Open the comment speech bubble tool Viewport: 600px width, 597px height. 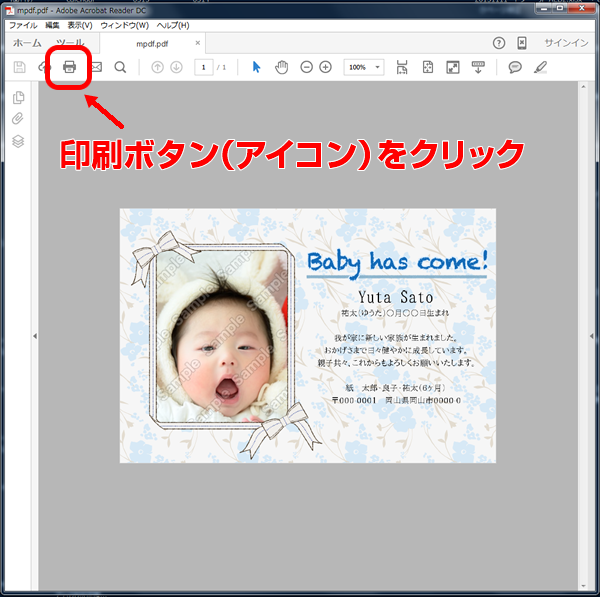tap(515, 67)
